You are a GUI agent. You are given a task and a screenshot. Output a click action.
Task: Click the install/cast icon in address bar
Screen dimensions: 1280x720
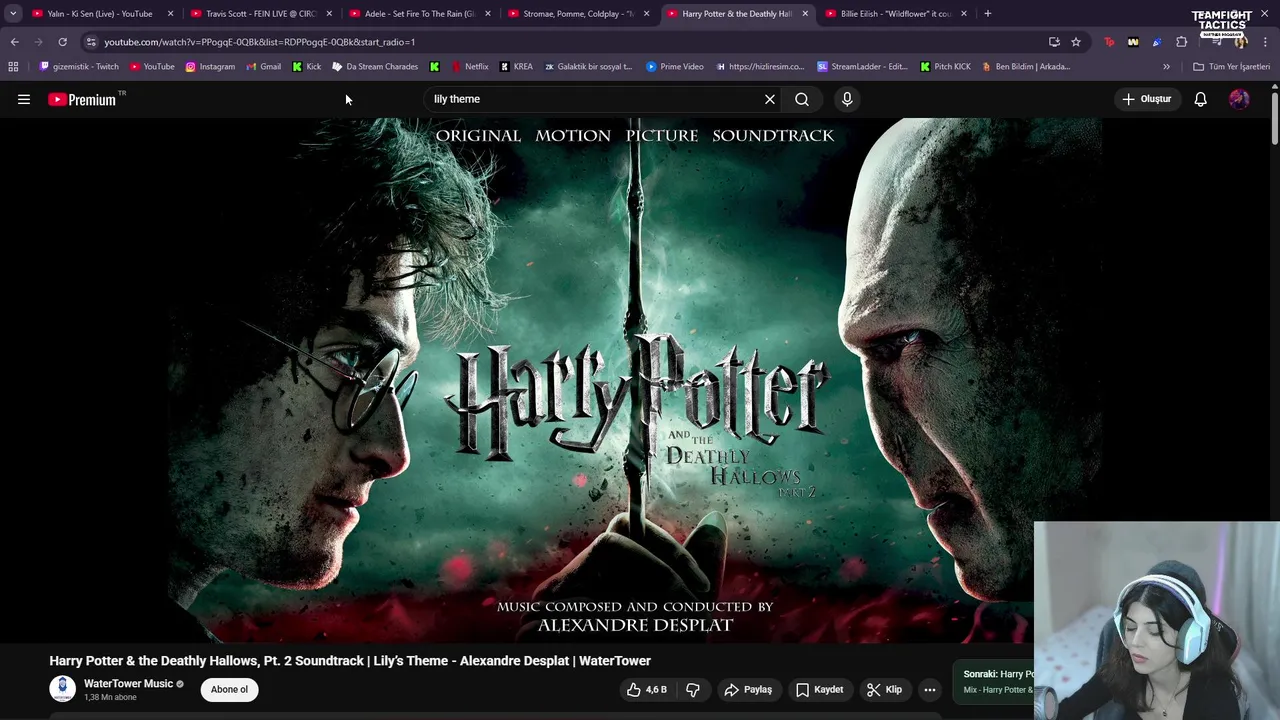click(x=1054, y=42)
